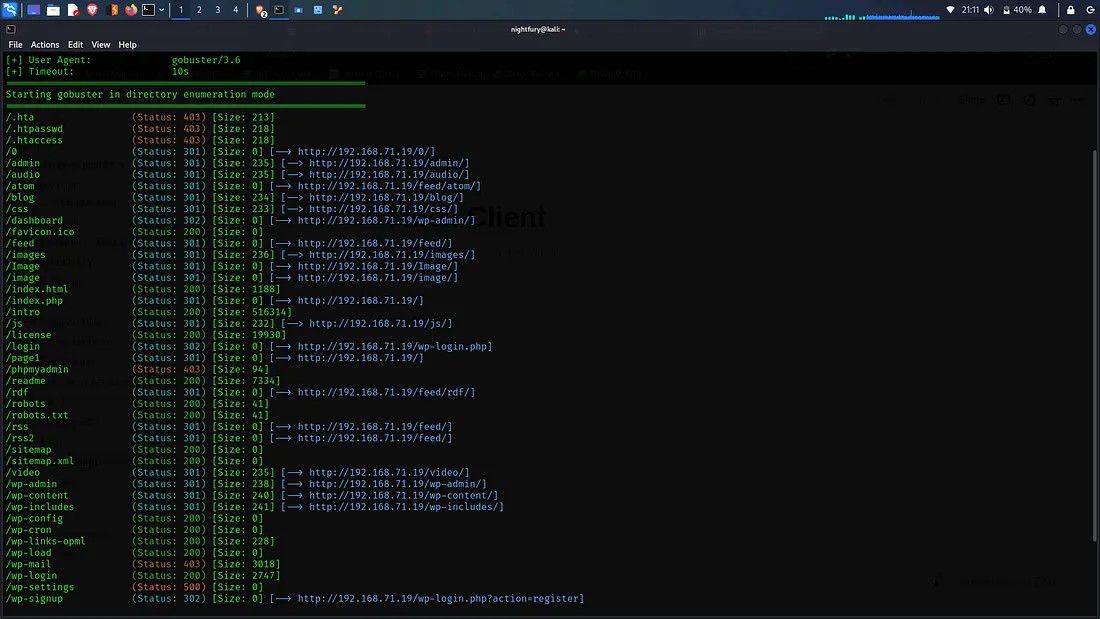Open the Kali applications menu
Image resolution: width=1100 pixels, height=619 pixels.
pyautogui.click(x=10, y=10)
